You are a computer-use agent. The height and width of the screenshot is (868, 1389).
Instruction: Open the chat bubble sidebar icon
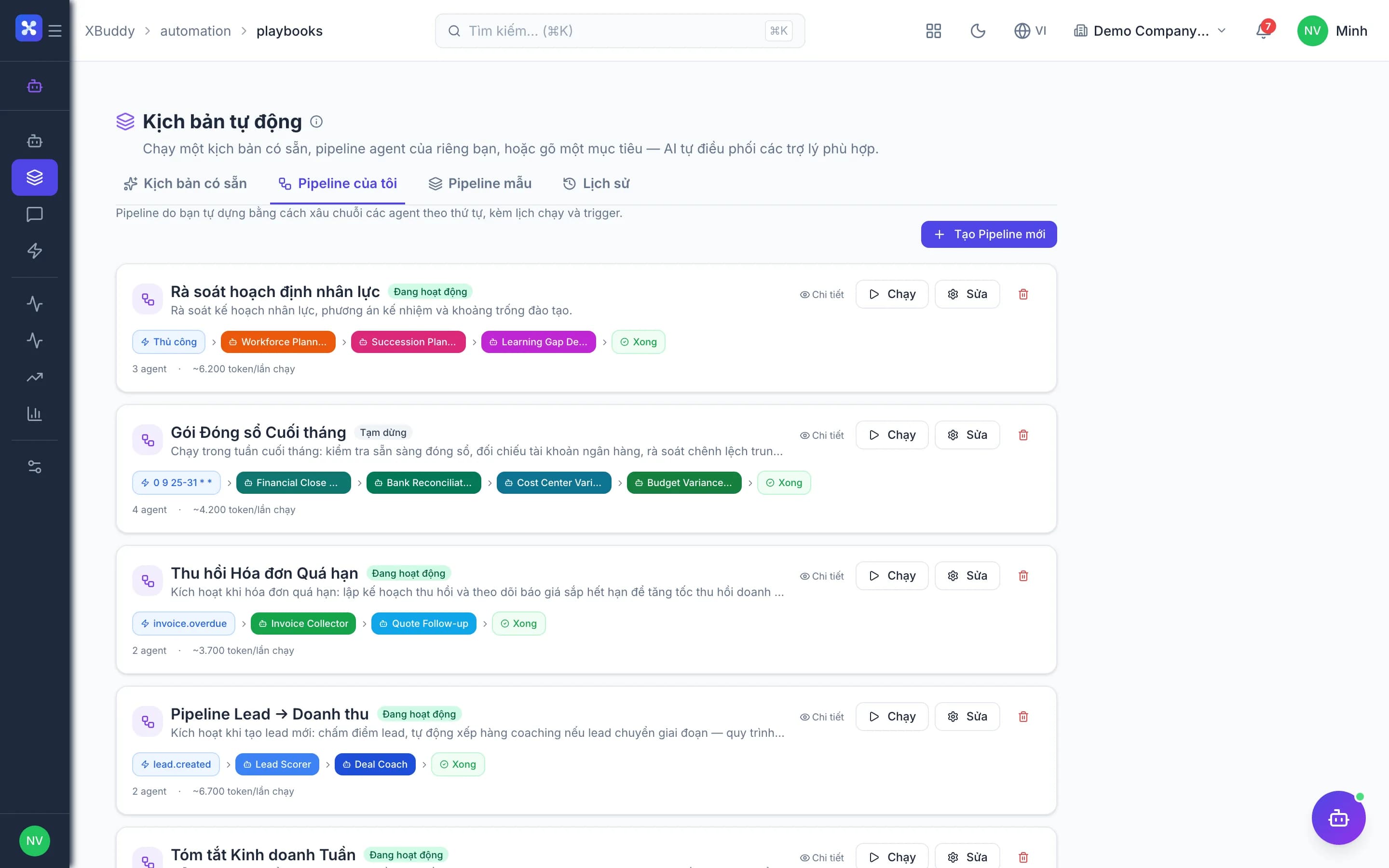pos(35,214)
